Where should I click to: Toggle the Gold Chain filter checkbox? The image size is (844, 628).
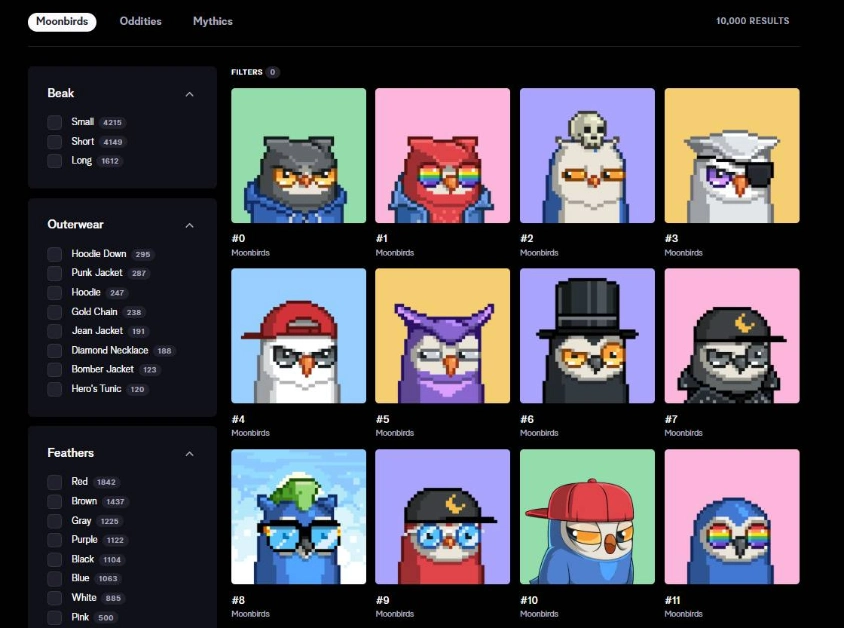55,312
